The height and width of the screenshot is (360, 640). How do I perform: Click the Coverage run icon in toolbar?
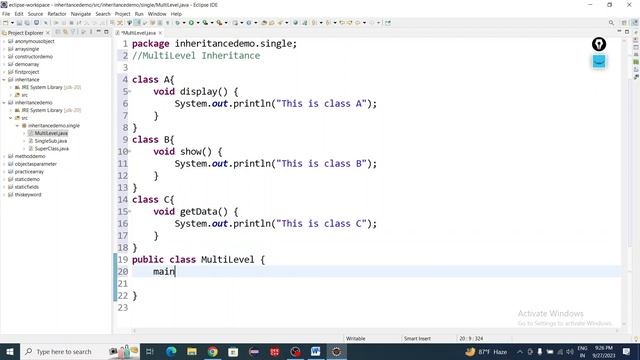pyautogui.click(x=205, y=23)
